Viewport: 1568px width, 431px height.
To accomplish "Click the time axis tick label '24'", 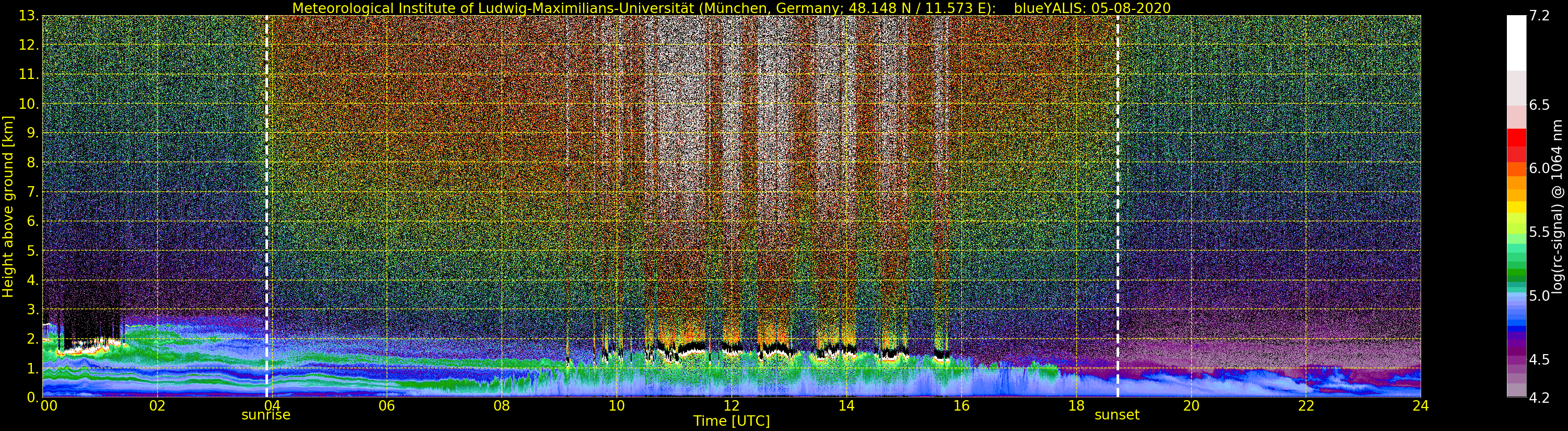I will coord(1421,406).
